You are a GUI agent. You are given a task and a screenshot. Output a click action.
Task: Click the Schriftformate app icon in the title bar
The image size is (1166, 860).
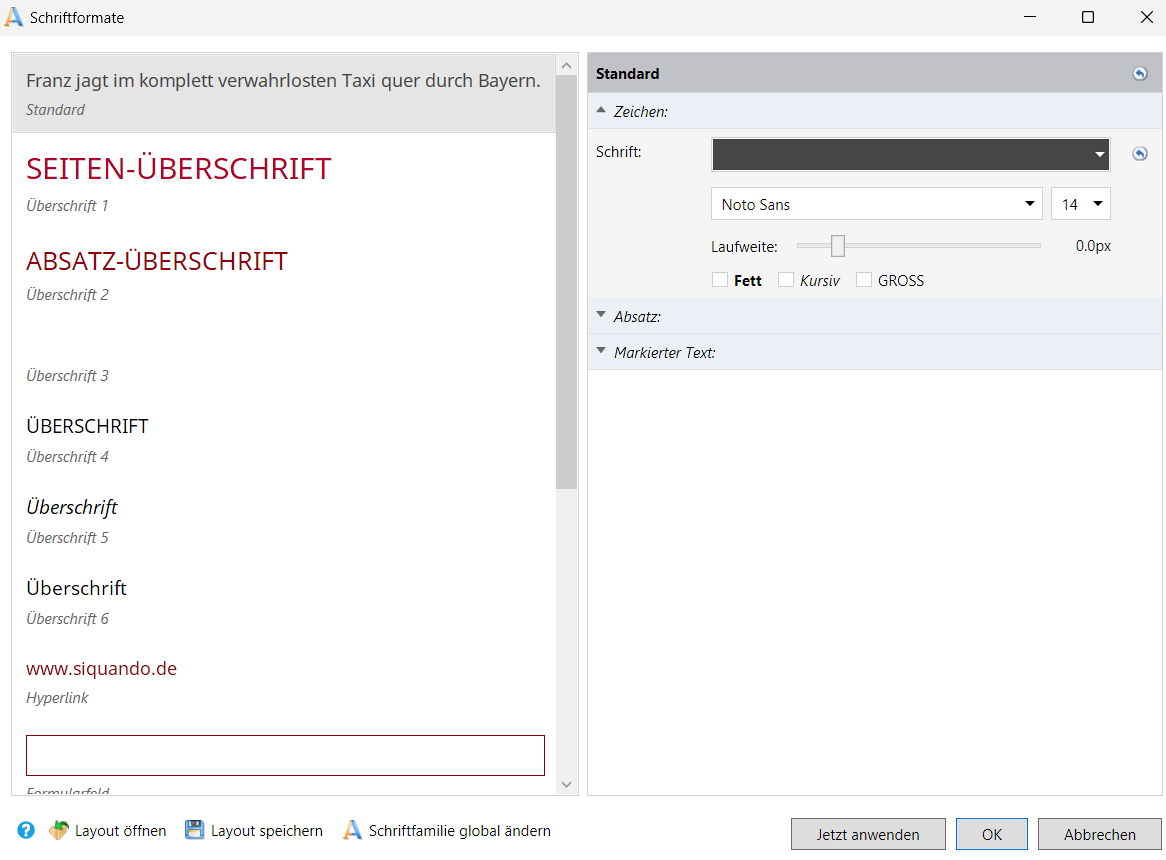coord(14,17)
